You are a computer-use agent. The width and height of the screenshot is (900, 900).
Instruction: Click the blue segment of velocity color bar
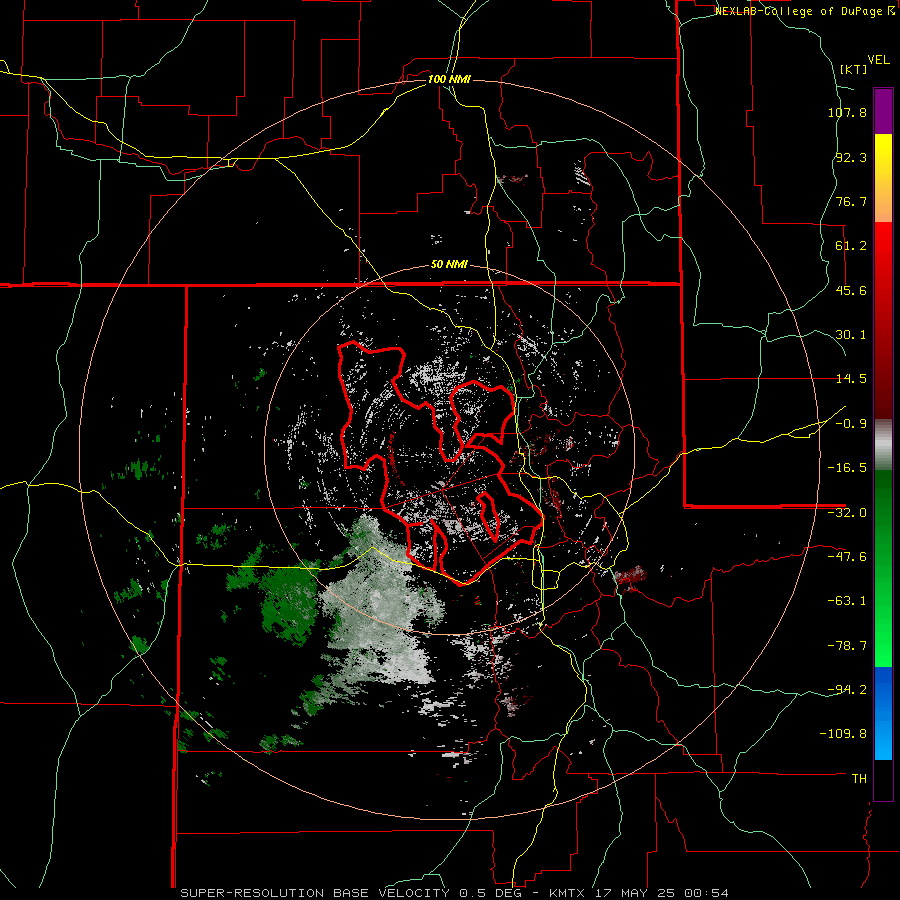pyautogui.click(x=883, y=713)
